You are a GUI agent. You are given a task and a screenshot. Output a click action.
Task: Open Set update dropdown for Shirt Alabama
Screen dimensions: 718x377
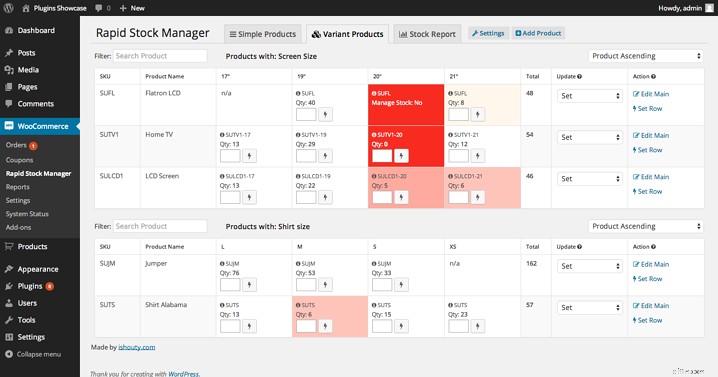coord(589,308)
